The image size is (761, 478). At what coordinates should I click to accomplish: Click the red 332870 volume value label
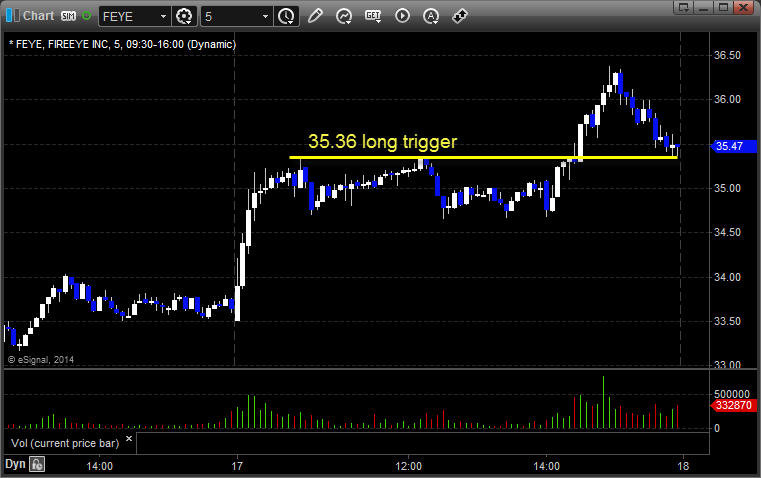tap(733, 405)
